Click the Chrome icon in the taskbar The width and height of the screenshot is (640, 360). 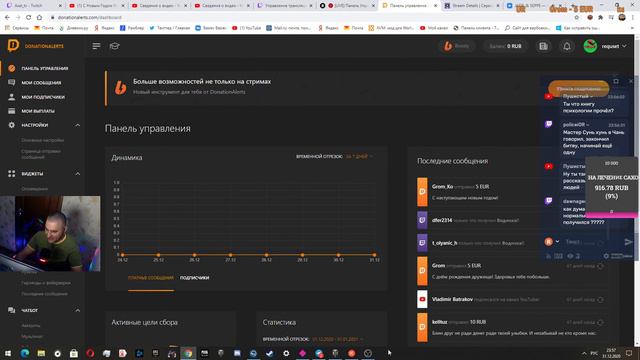(x=188, y=353)
